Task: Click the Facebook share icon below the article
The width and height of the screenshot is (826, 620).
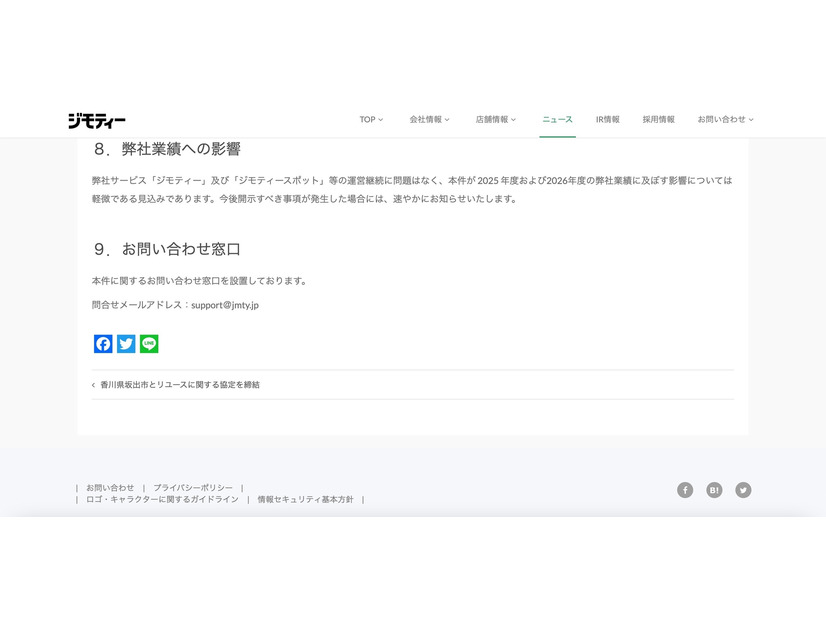Action: (x=103, y=343)
